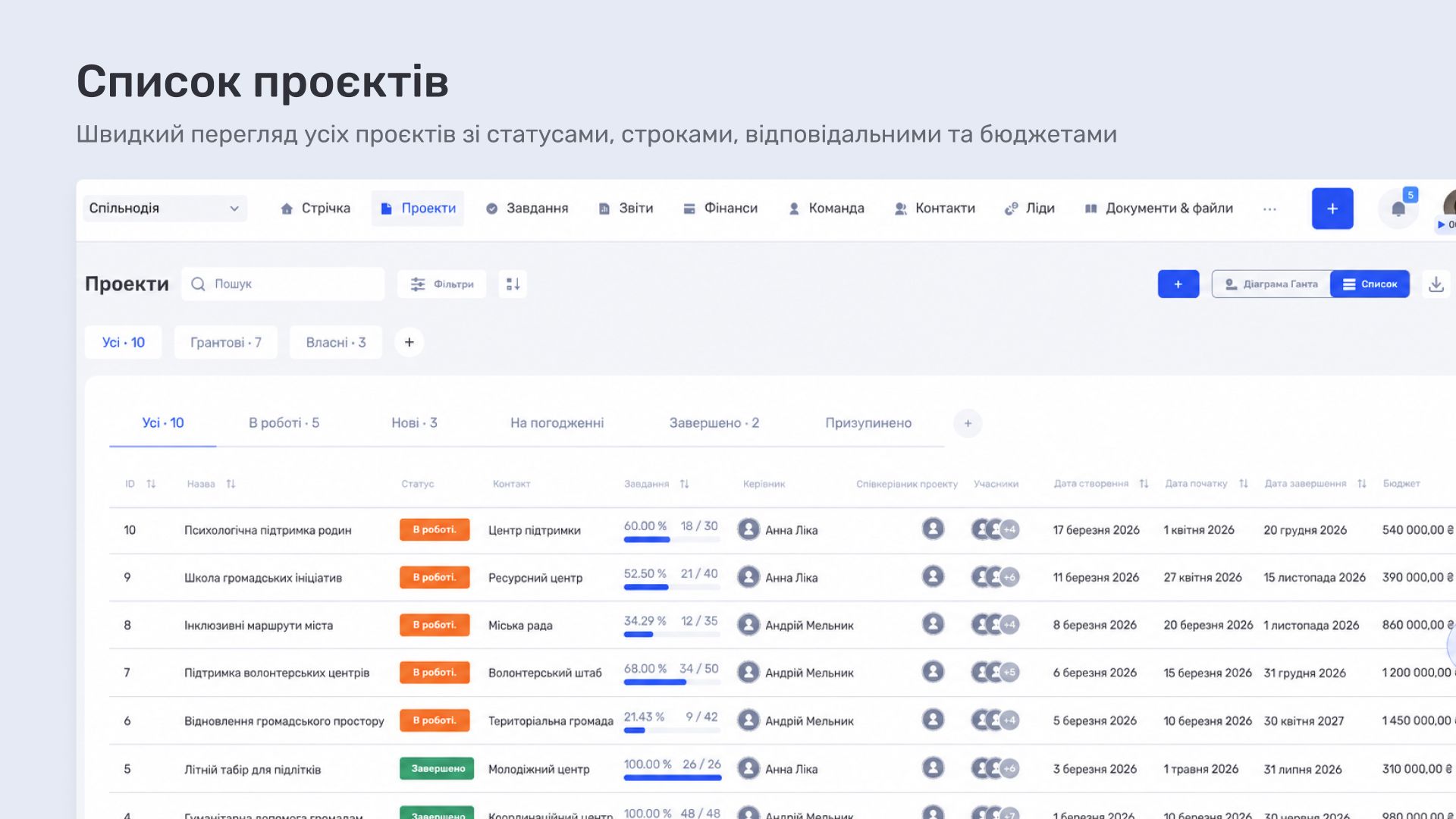Image resolution: width=1456 pixels, height=819 pixels.
Task: Go to Стрічка in the top navigation
Action: (315, 209)
